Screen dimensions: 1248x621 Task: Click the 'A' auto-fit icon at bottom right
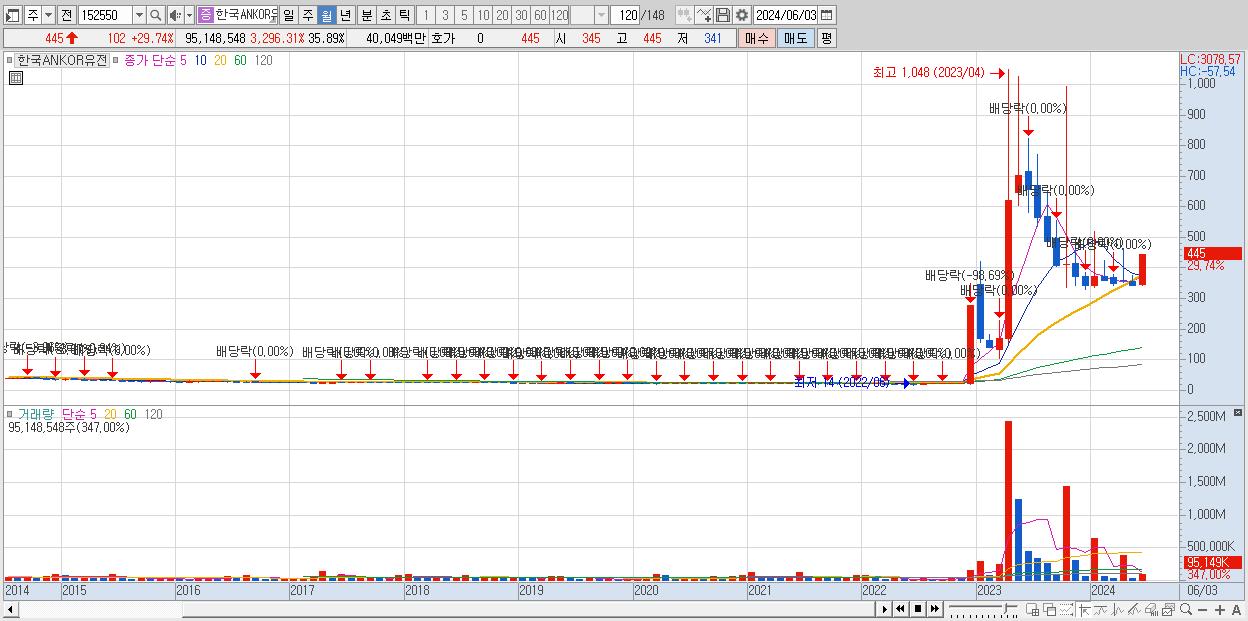[x=1236, y=609]
